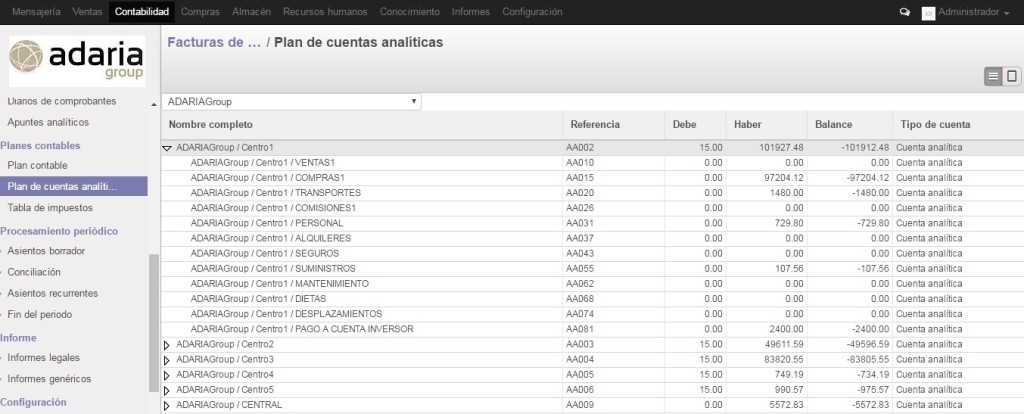
Task: Open the Conocimiento menu
Action: [409, 12]
